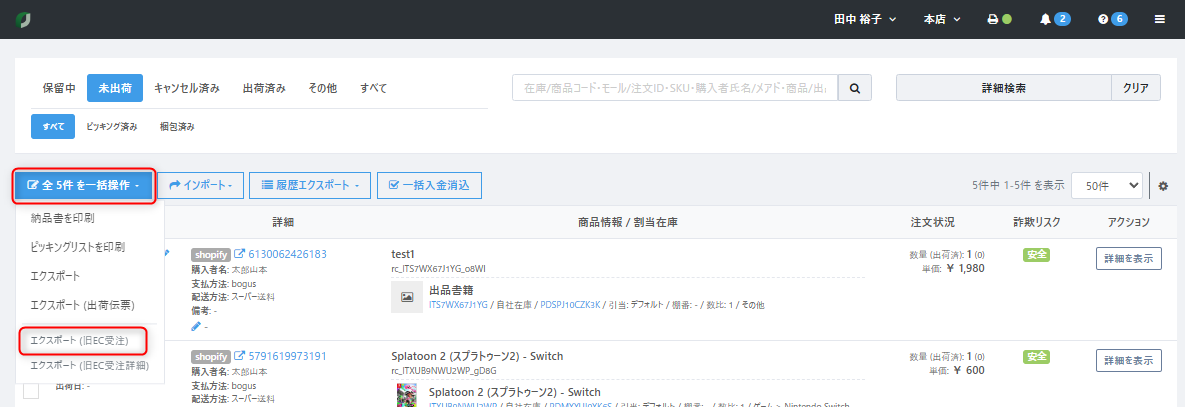
Task: Click the ¥ 1,980 unit price
Action: (x=964, y=267)
